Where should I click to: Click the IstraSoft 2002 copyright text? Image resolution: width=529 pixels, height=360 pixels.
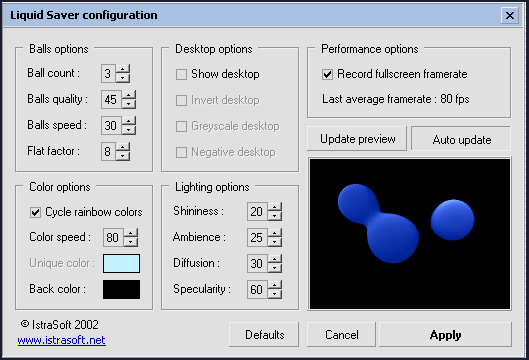(59, 325)
